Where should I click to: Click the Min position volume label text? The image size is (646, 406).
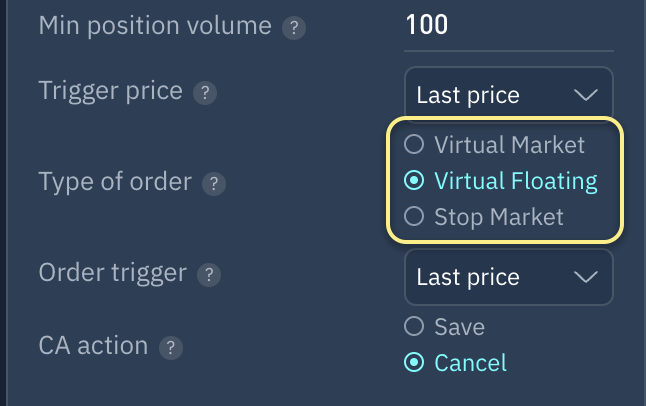pos(154,26)
